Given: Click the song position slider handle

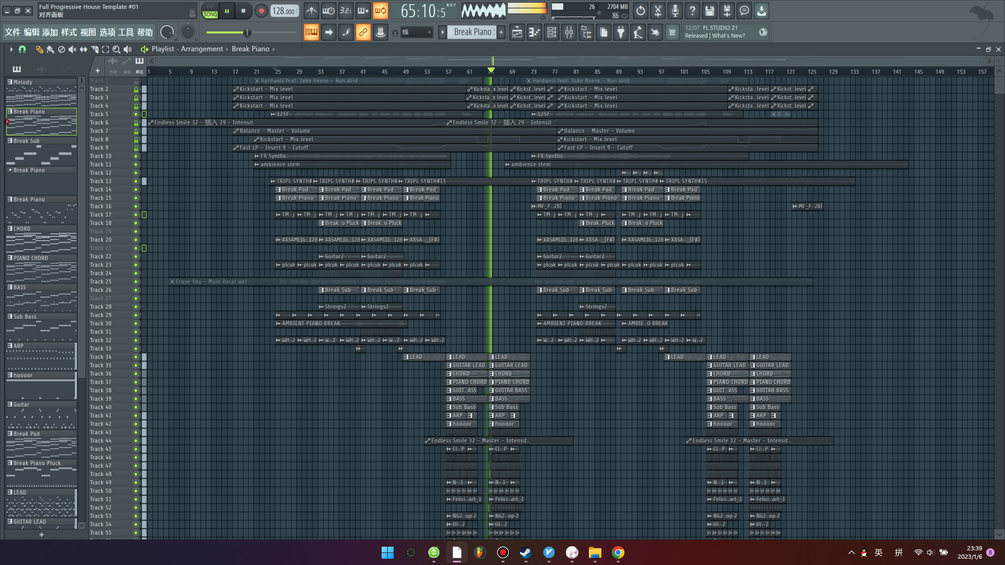Looking at the screenshot, I should pos(247,32).
